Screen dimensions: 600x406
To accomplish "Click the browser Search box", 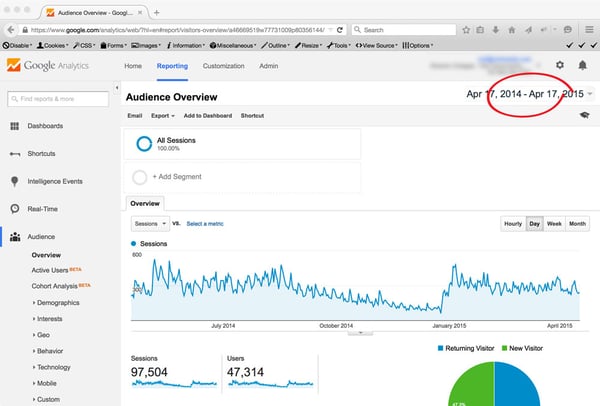I will pos(404,30).
